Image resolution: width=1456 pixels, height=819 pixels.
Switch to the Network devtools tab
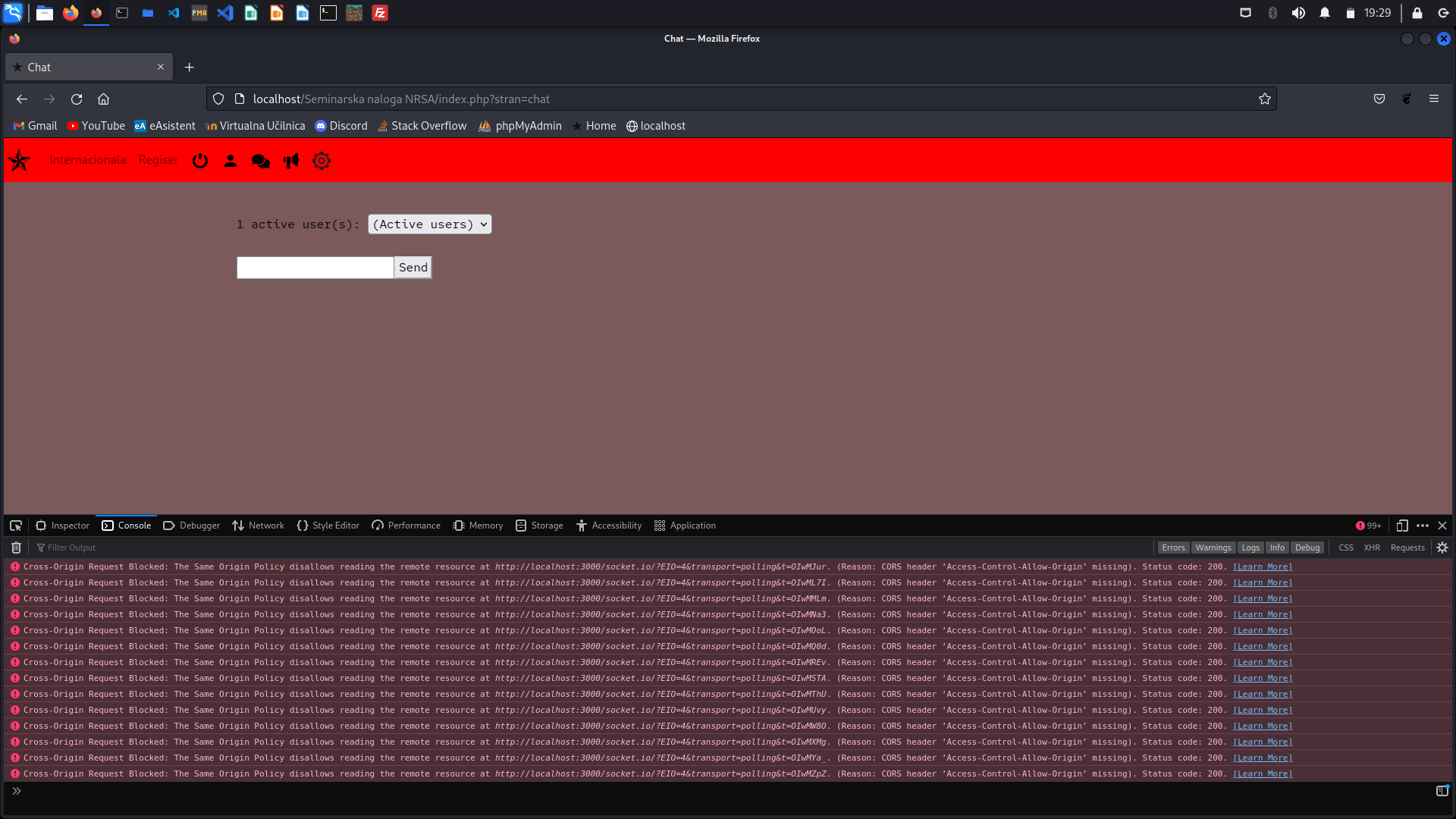coord(258,526)
